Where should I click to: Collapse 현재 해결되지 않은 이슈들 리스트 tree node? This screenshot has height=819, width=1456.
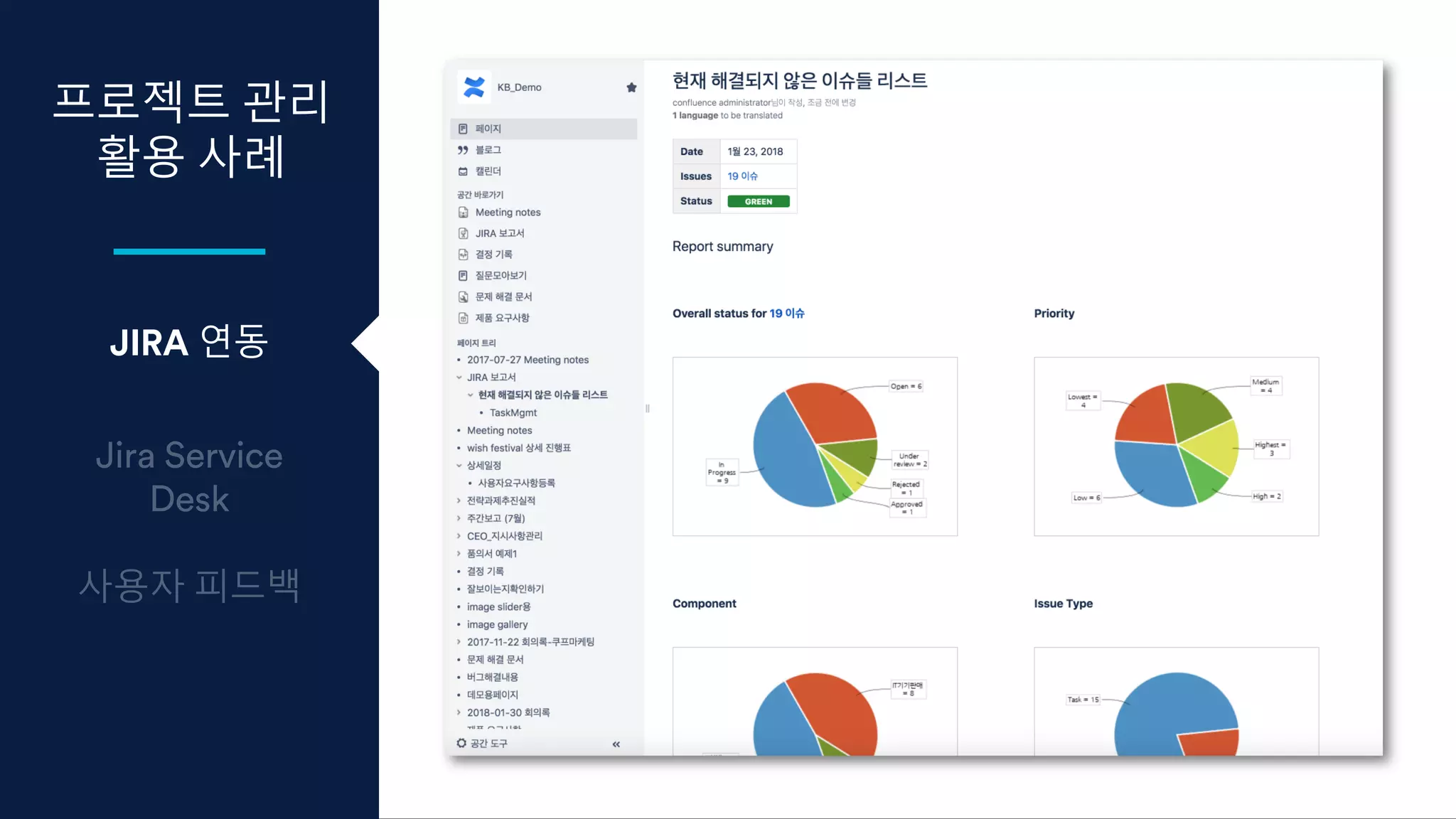(470, 395)
